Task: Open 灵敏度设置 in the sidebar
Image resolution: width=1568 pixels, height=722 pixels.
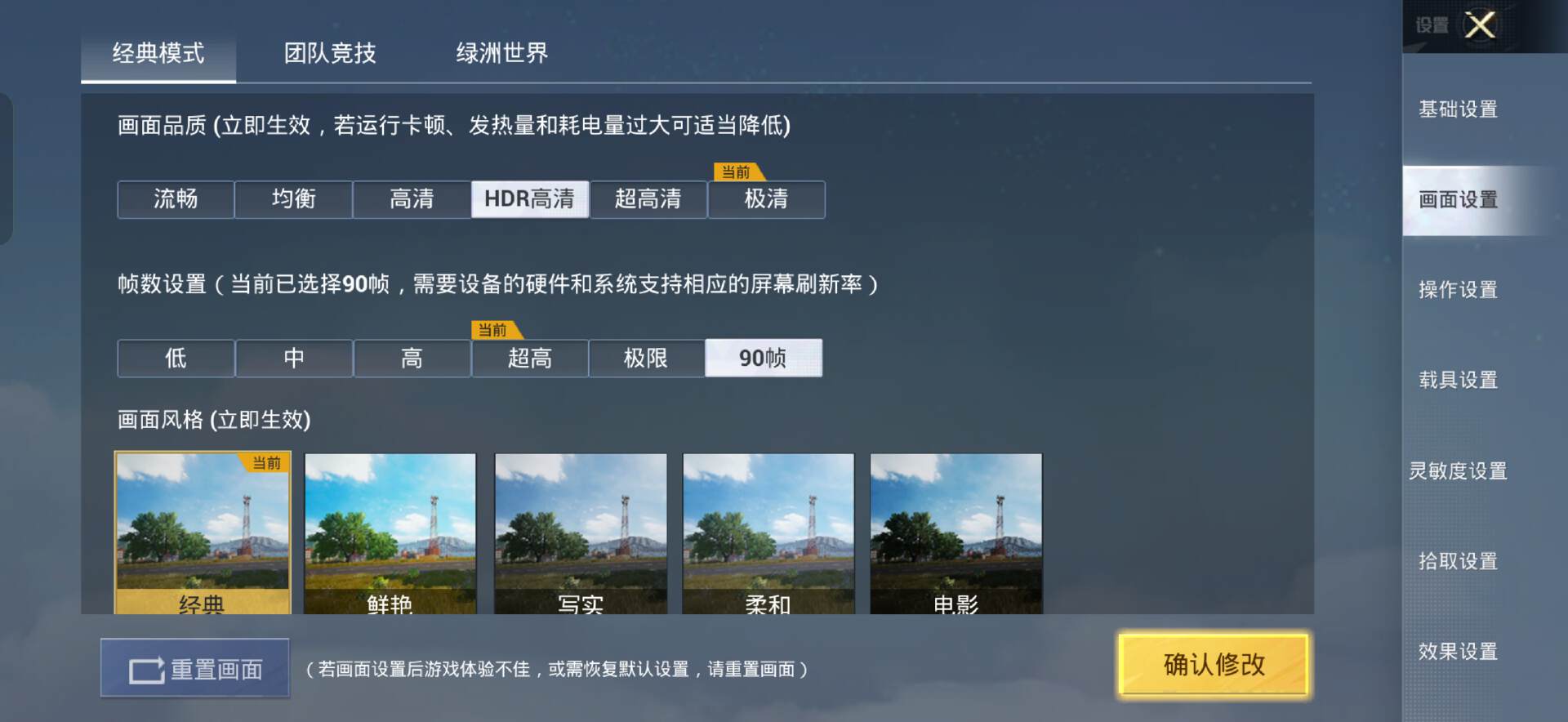Action: click(1458, 471)
